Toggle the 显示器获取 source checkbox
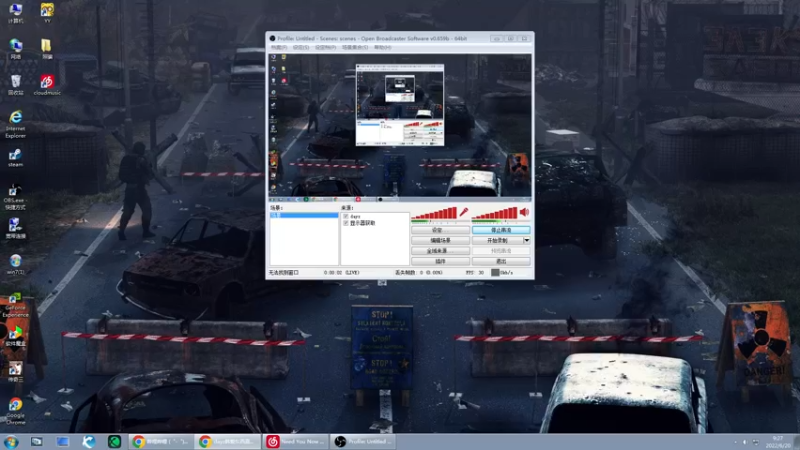Viewport: 800px width, 450px height. (x=346, y=223)
